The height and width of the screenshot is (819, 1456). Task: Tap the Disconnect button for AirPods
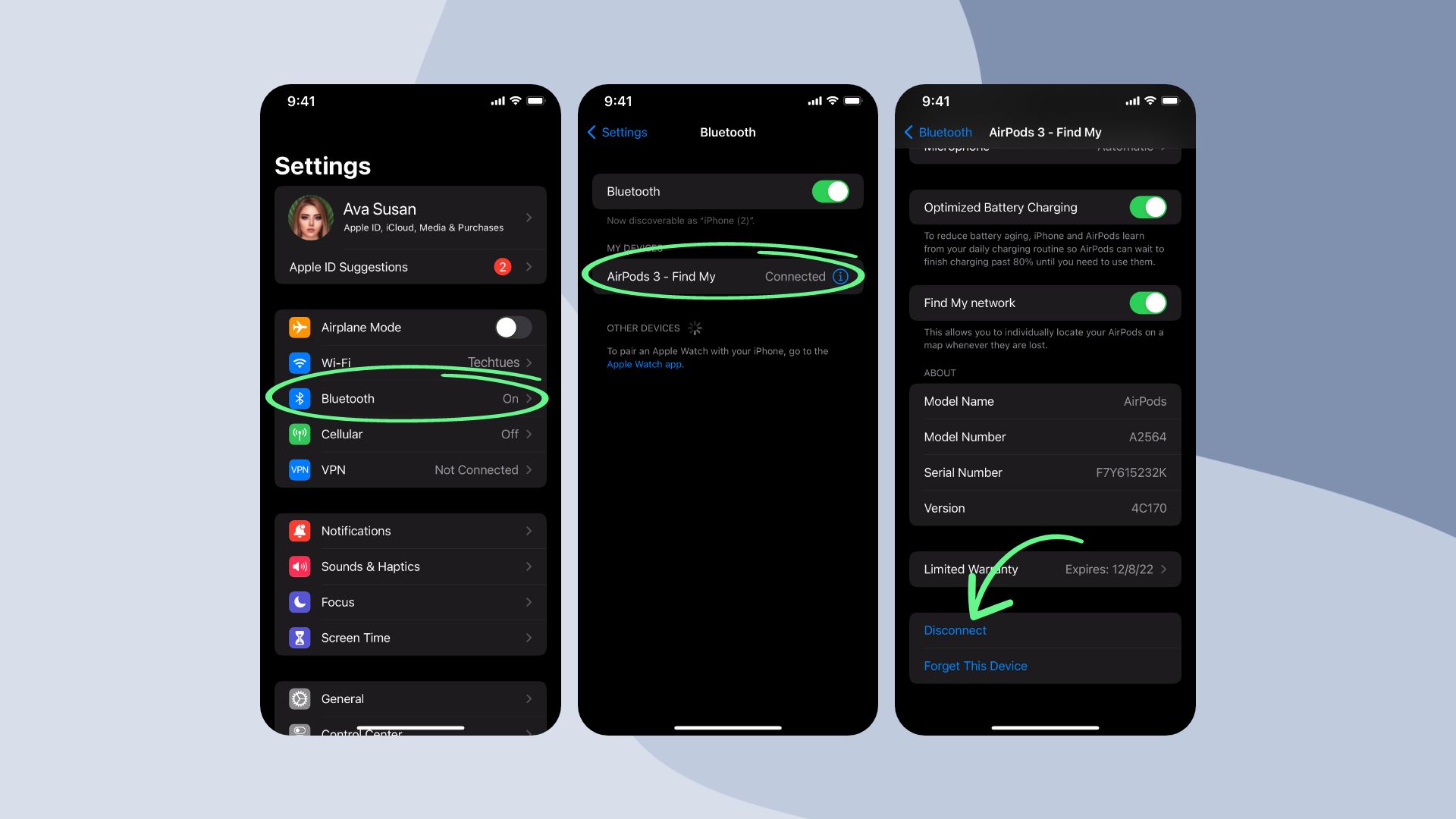coord(954,629)
